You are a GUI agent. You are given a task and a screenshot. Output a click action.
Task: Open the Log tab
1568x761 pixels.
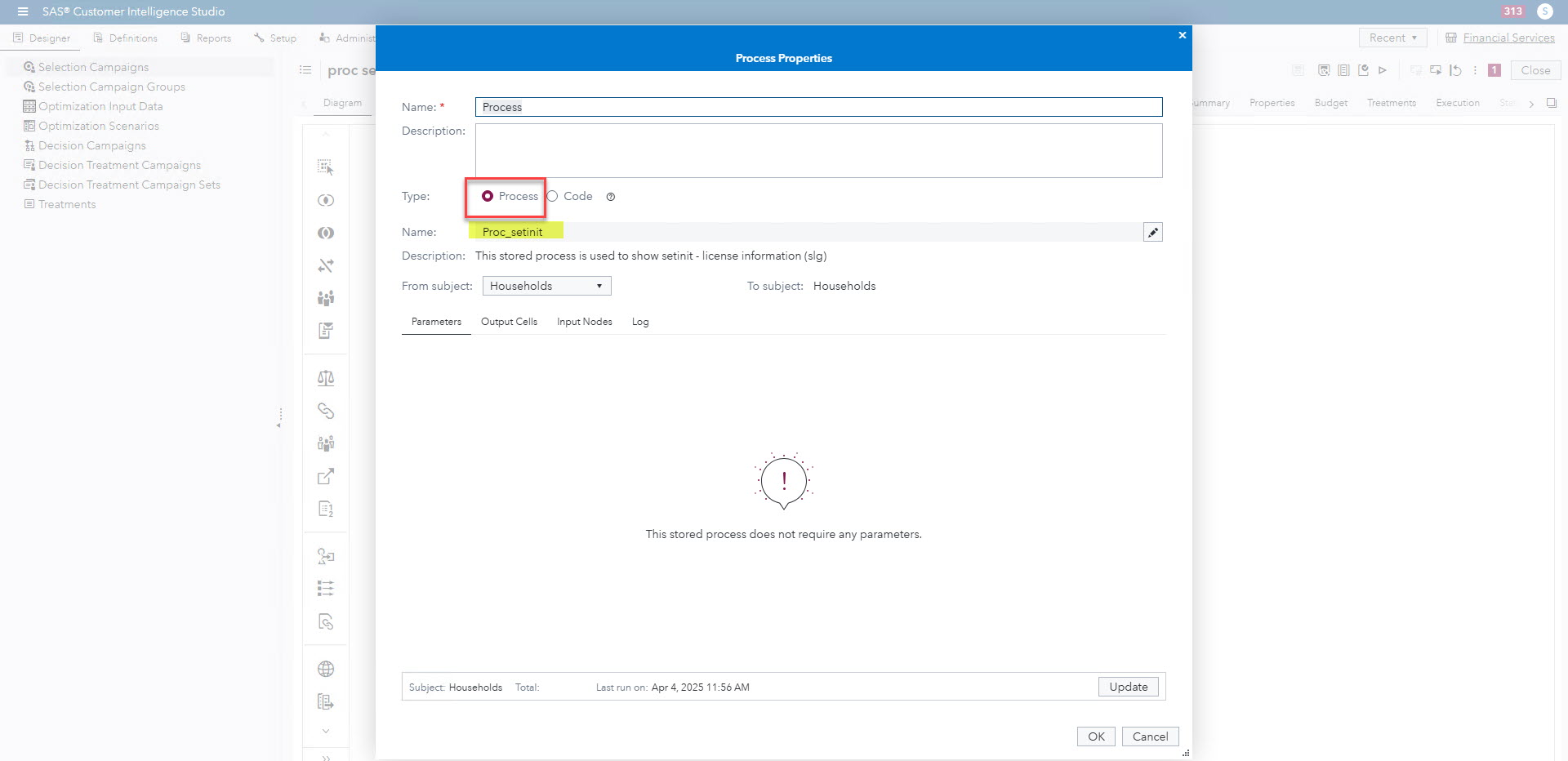[640, 322]
